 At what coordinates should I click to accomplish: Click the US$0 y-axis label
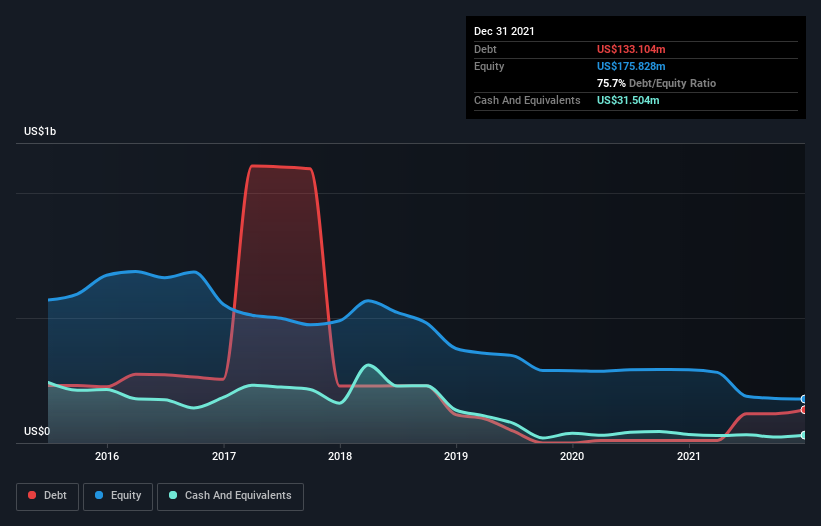37,431
